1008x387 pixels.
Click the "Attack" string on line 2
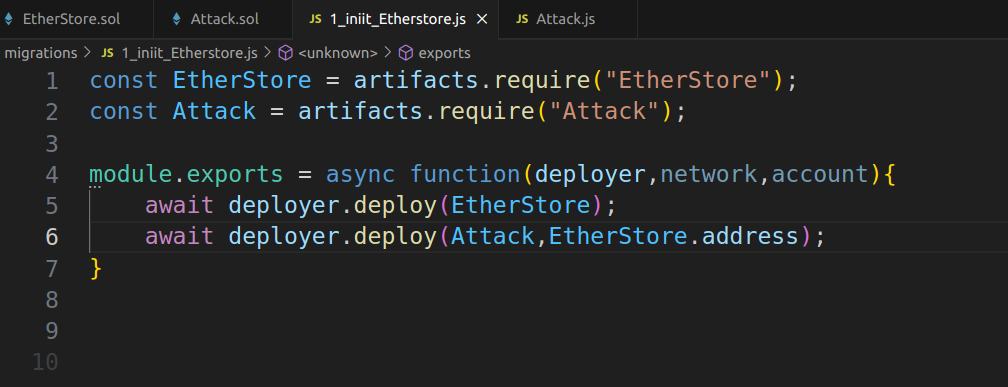(x=604, y=111)
